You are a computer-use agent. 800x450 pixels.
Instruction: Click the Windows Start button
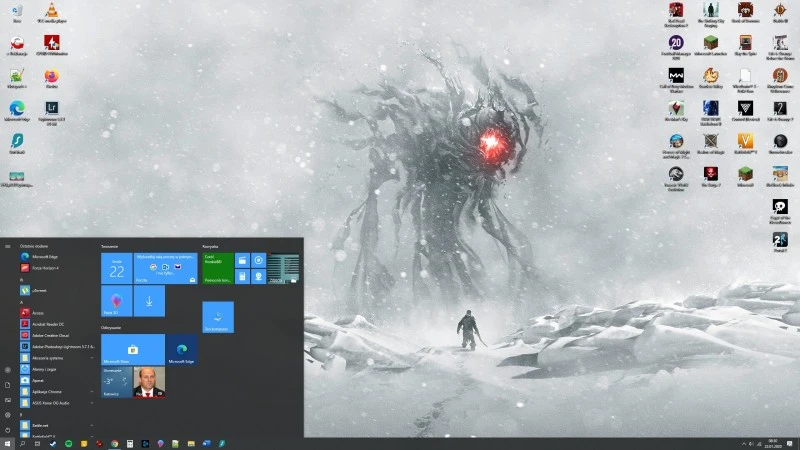[8, 444]
